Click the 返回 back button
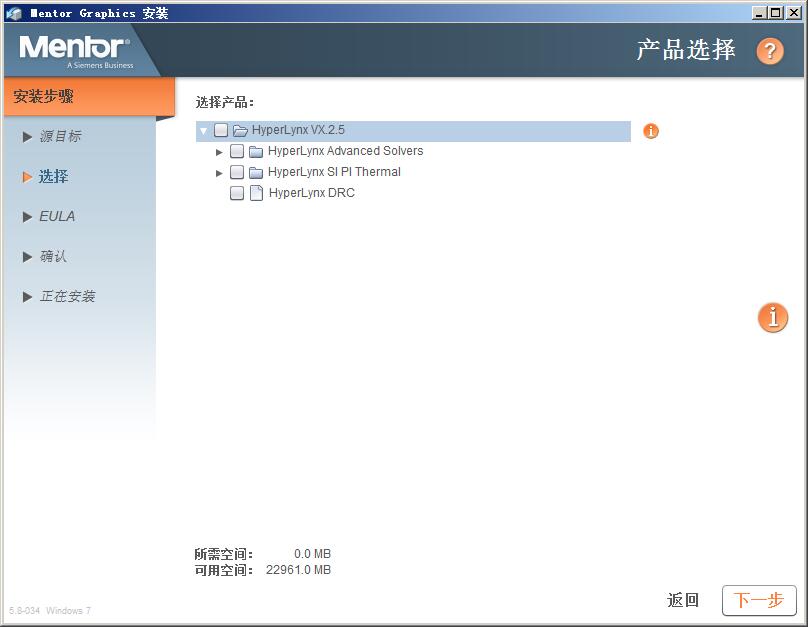 (x=683, y=600)
